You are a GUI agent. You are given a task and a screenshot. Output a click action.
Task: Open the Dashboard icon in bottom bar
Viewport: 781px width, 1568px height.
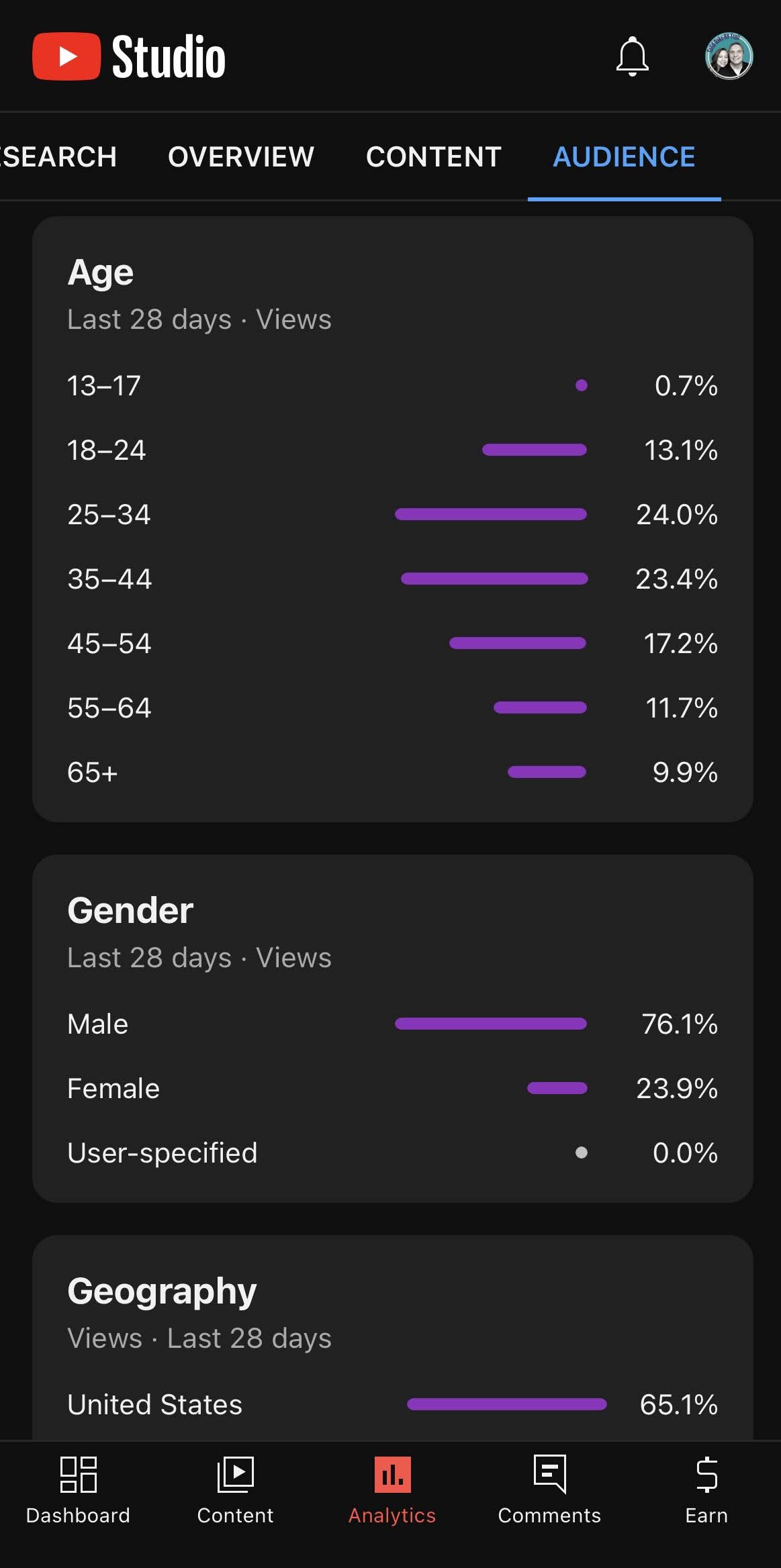pyautogui.click(x=78, y=1475)
